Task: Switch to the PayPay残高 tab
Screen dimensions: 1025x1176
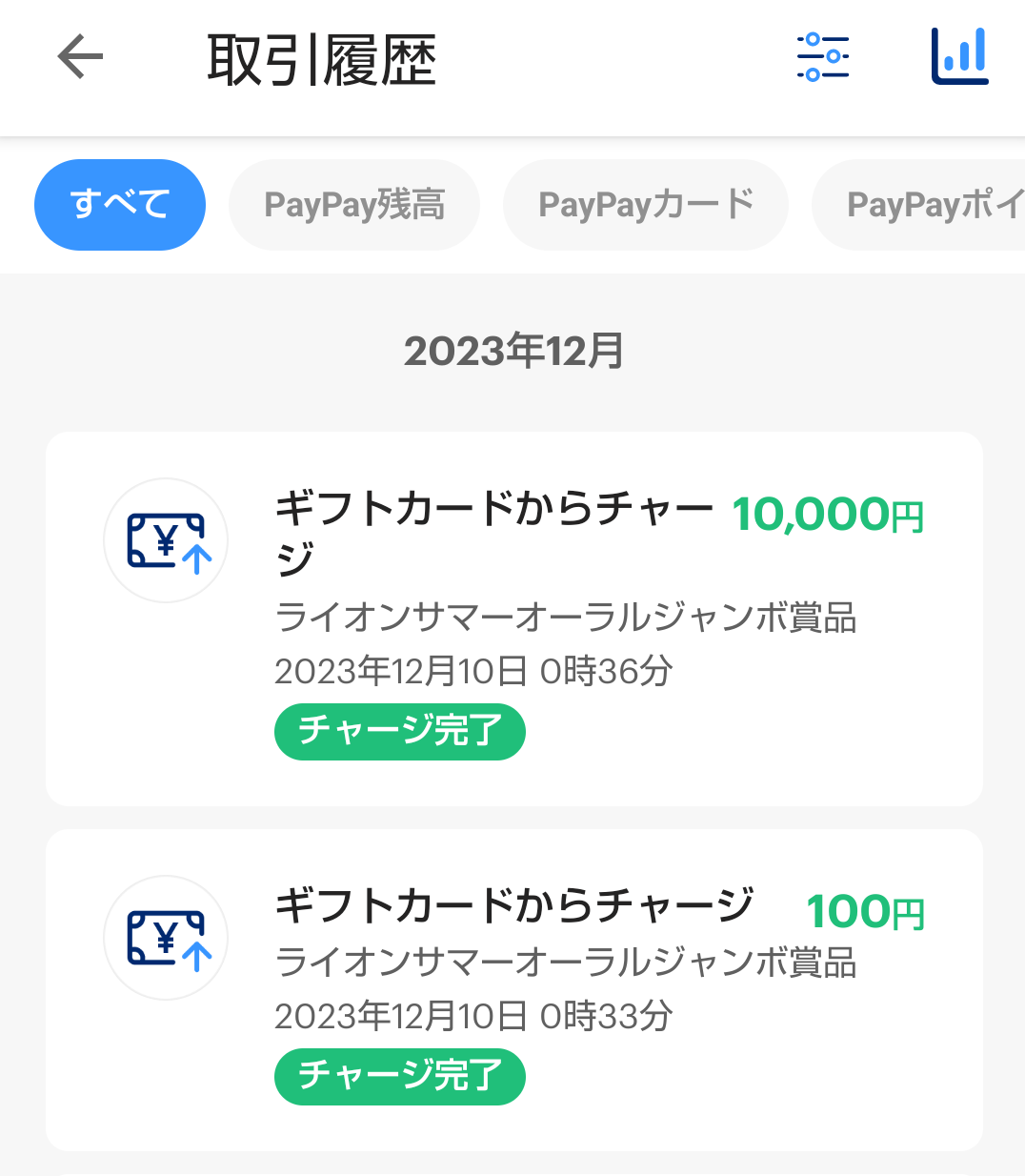Action: [354, 205]
